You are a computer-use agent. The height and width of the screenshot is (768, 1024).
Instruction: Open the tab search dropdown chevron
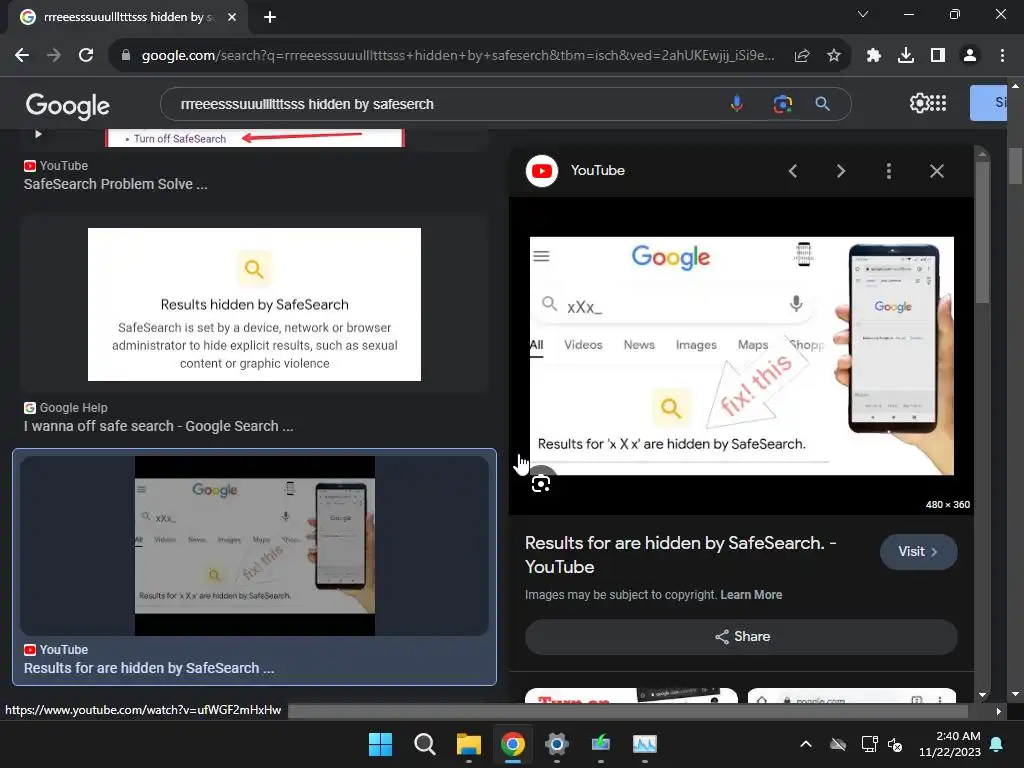tap(863, 14)
